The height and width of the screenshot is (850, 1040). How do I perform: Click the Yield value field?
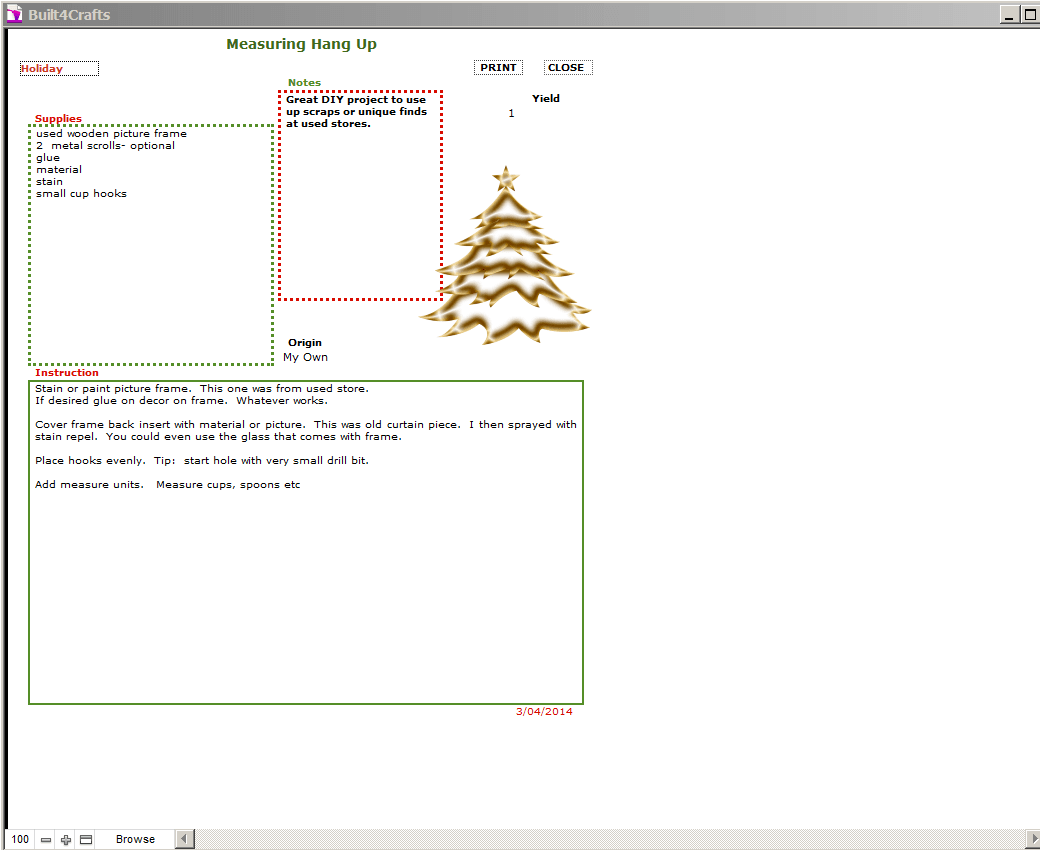point(511,114)
